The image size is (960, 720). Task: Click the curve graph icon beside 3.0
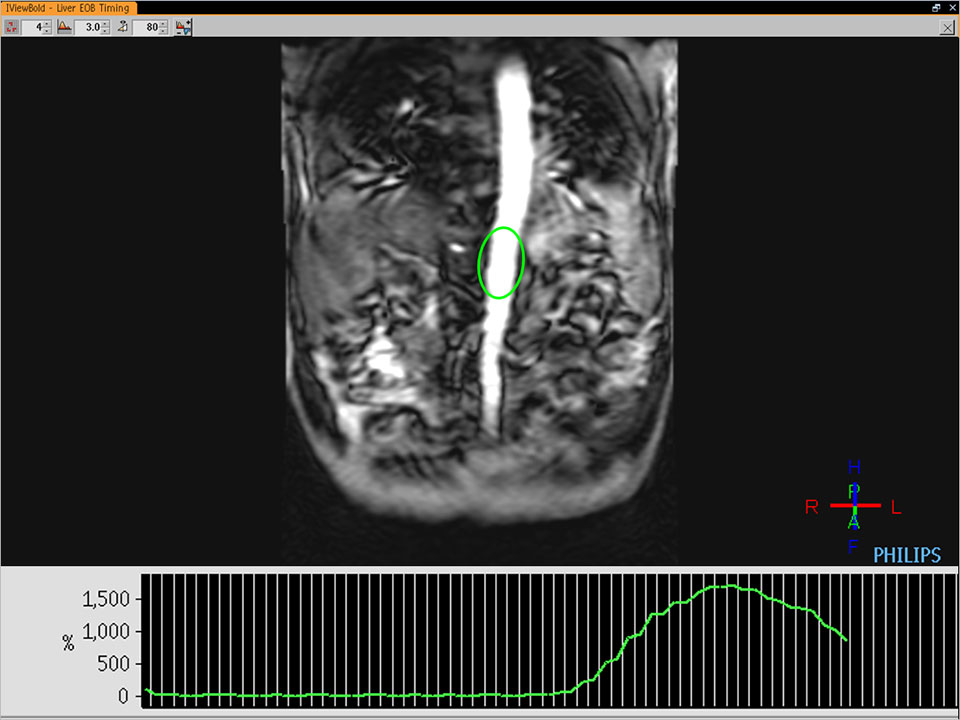(x=65, y=27)
